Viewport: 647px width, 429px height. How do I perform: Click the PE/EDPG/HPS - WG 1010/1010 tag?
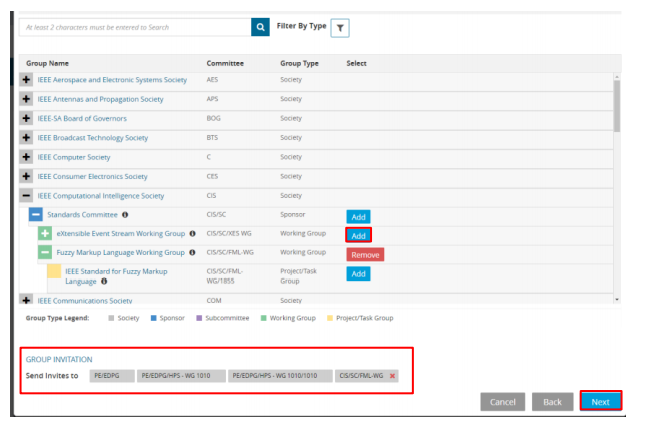[x=280, y=376]
